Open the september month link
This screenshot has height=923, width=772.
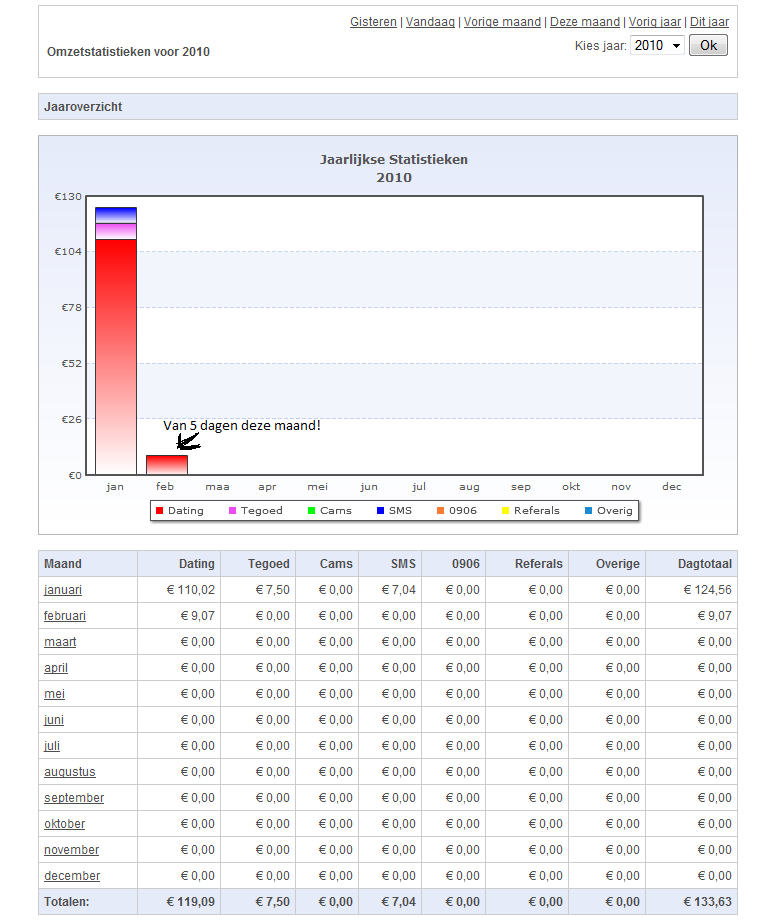click(x=74, y=798)
